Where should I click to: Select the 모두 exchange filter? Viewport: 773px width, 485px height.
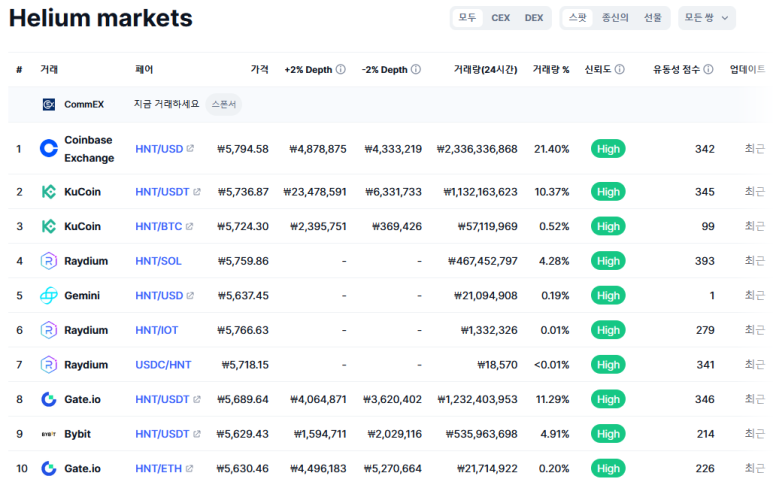[x=467, y=18]
